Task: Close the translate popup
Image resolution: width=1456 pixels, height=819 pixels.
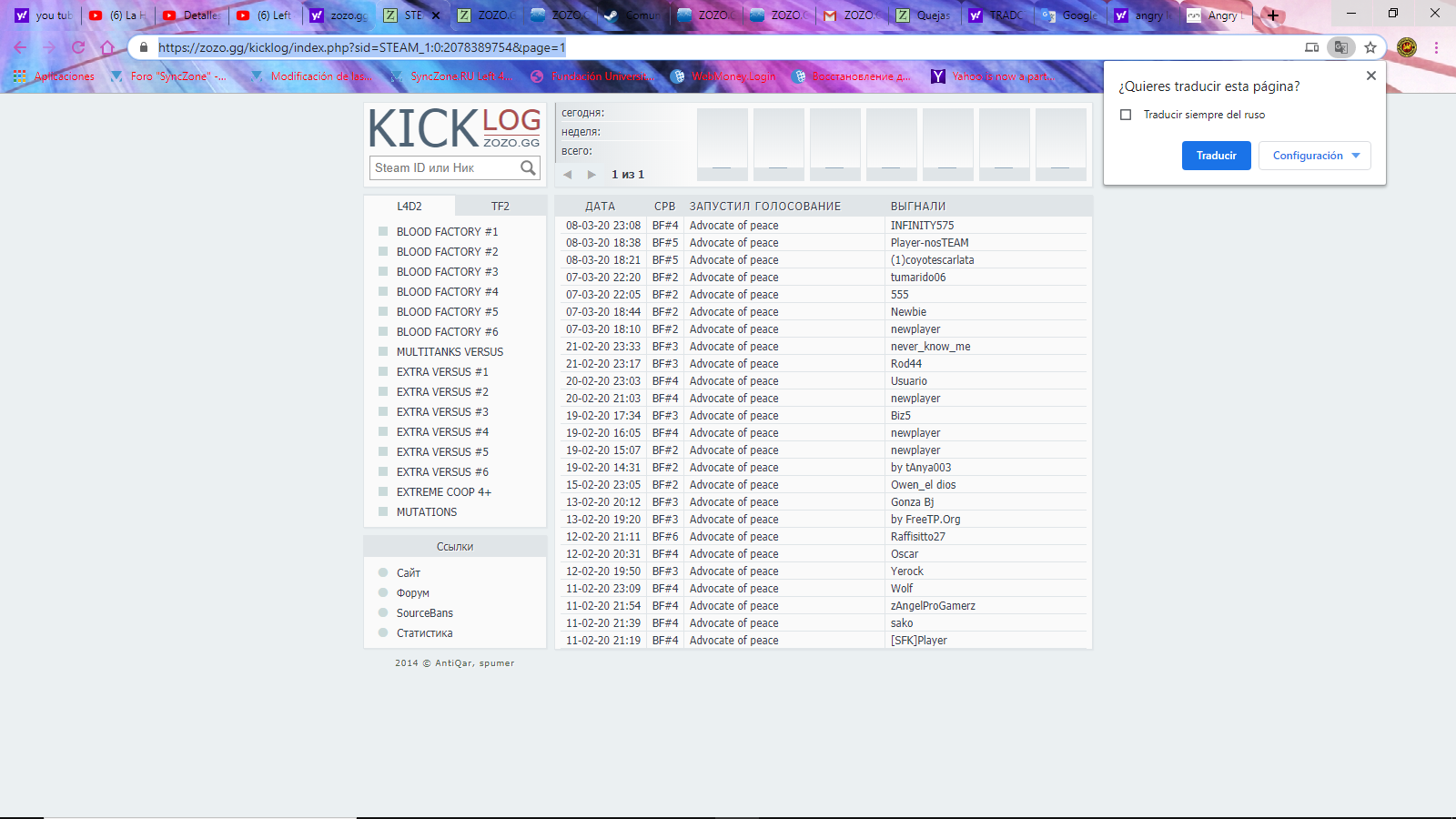Action: [1371, 76]
